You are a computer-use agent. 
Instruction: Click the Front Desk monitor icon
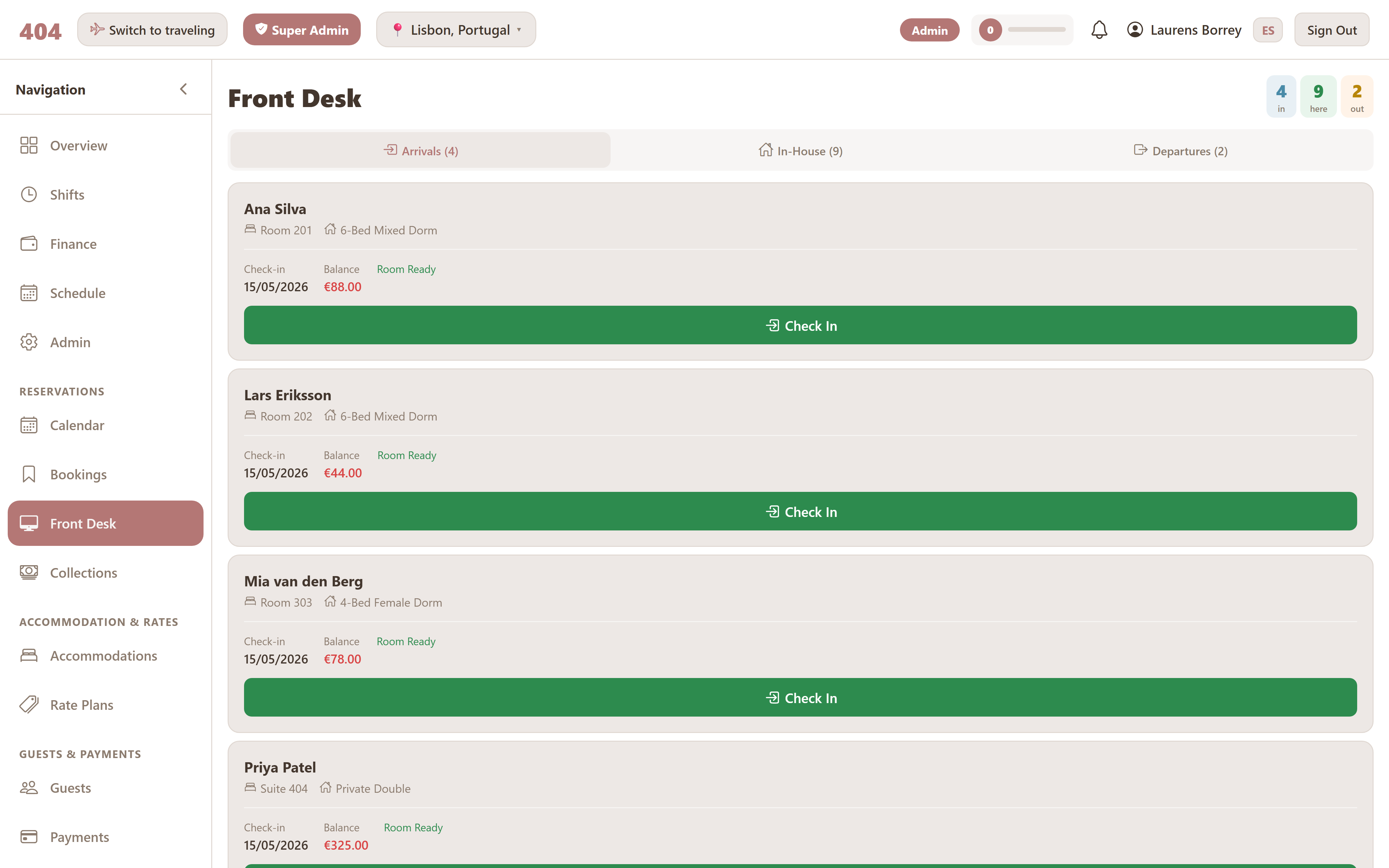click(x=29, y=523)
